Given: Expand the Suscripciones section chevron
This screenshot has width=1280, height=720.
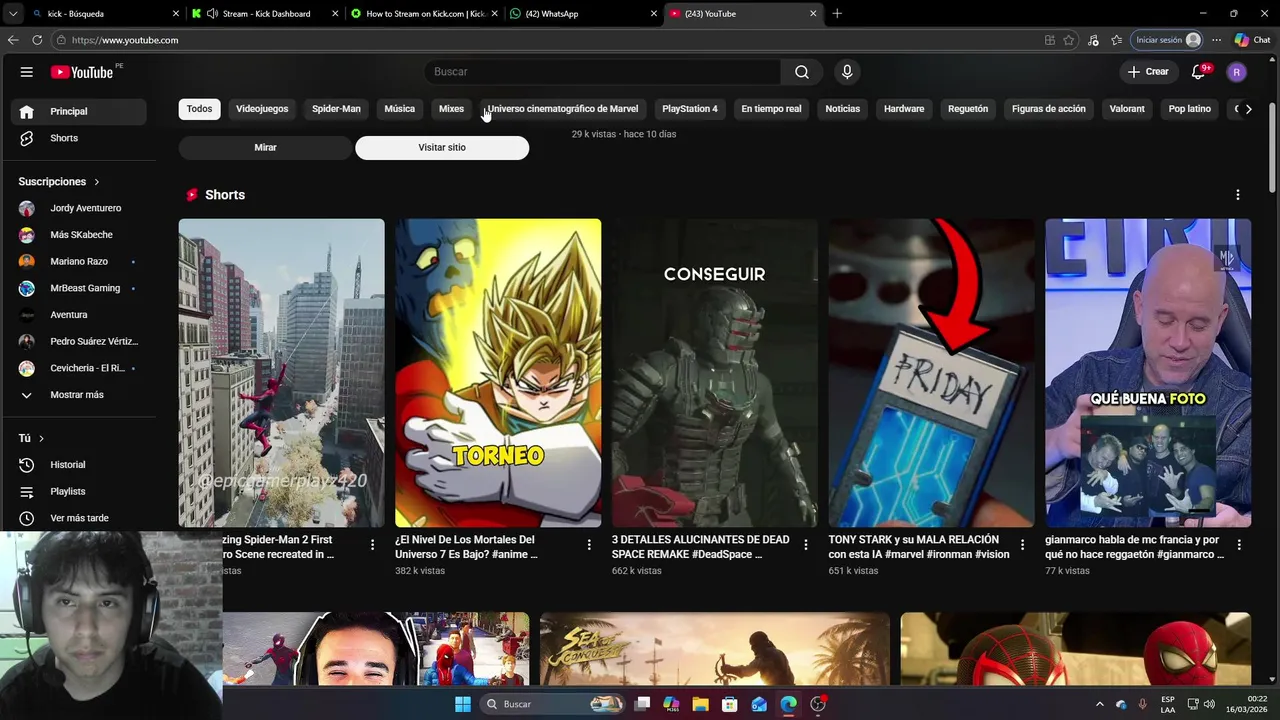Looking at the screenshot, I should pos(97,182).
